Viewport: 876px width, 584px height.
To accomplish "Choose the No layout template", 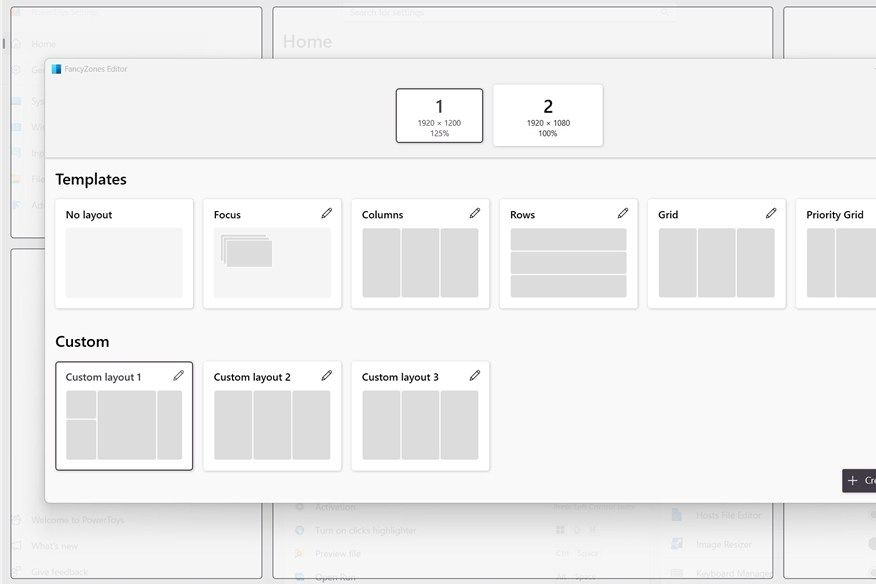I will (124, 254).
